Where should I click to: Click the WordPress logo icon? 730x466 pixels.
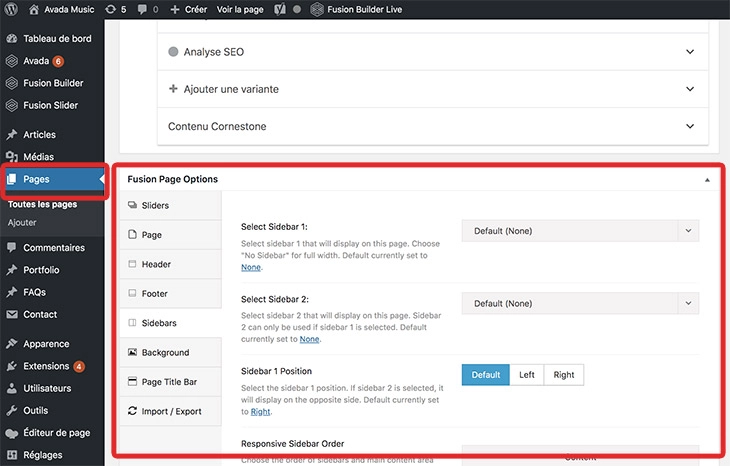11,9
